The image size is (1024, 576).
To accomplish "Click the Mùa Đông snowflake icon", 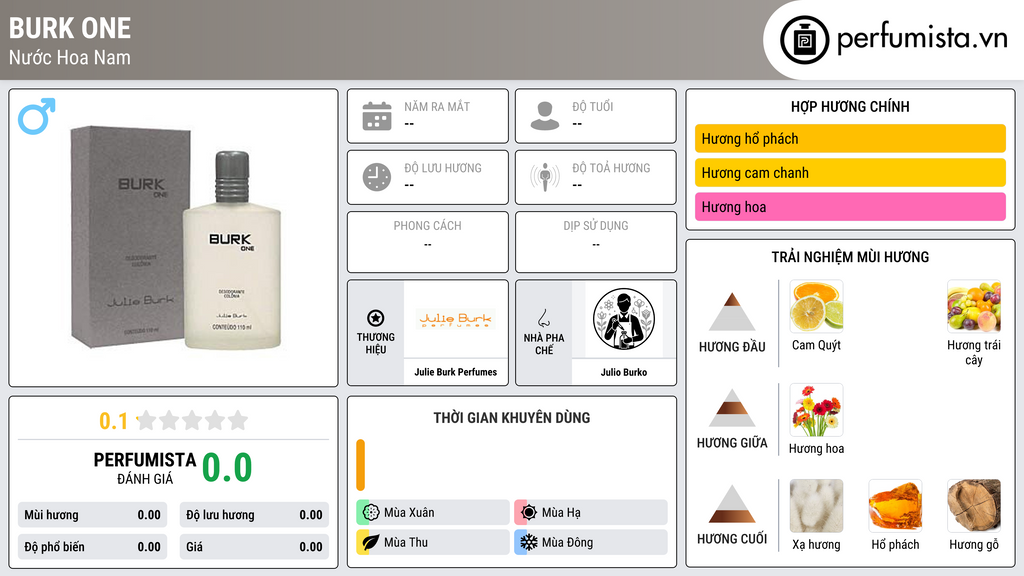I will [529, 542].
